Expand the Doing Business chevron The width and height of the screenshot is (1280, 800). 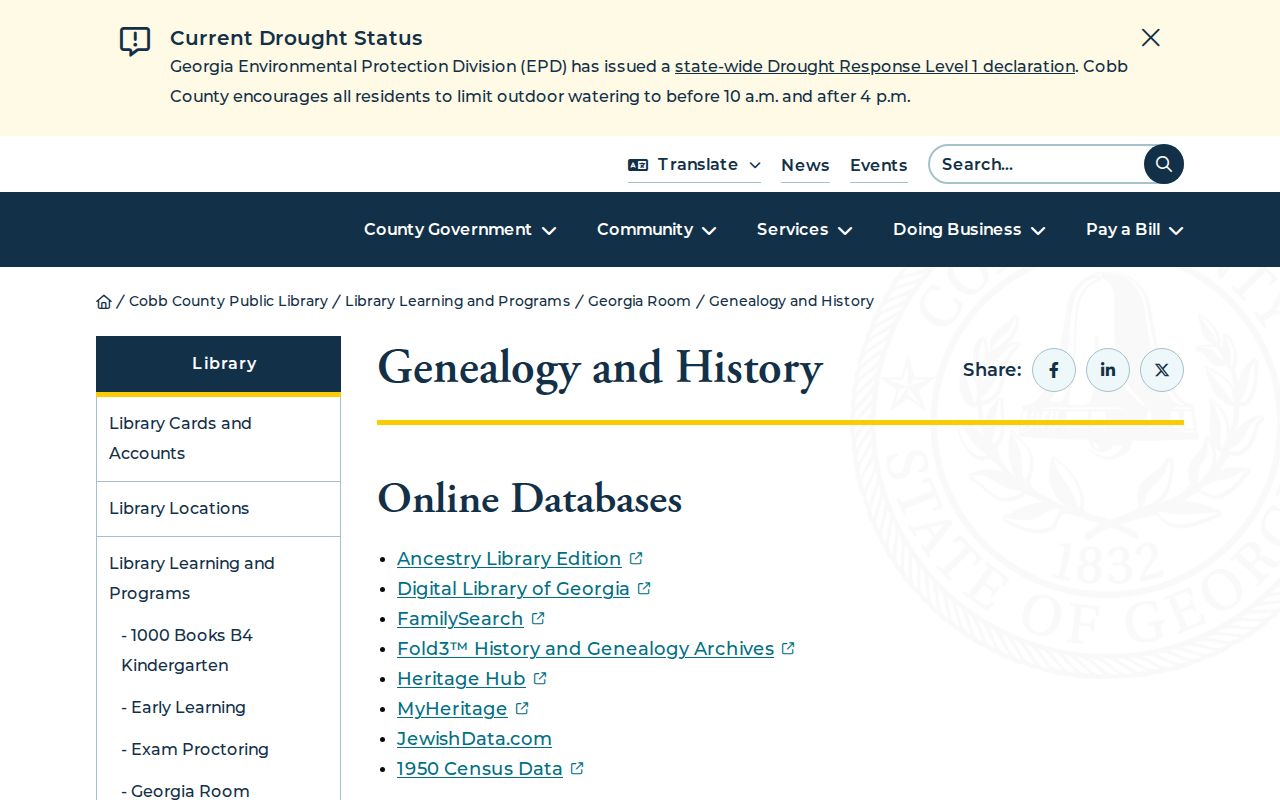[x=1038, y=230]
